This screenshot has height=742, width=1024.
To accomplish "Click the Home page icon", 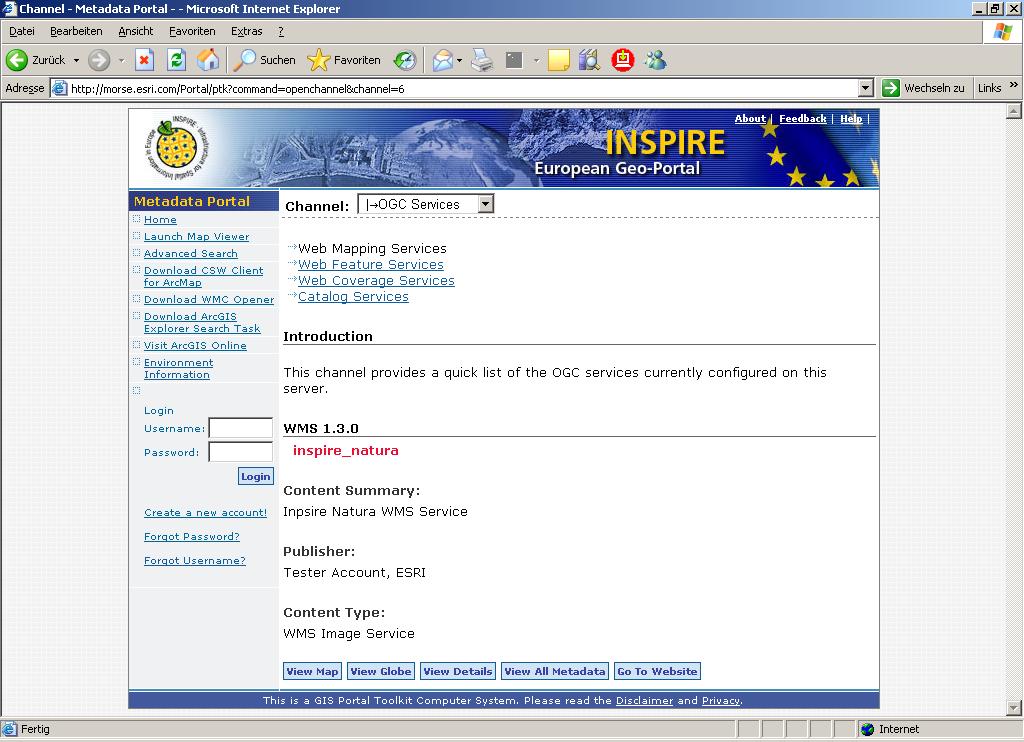I will (x=208, y=60).
